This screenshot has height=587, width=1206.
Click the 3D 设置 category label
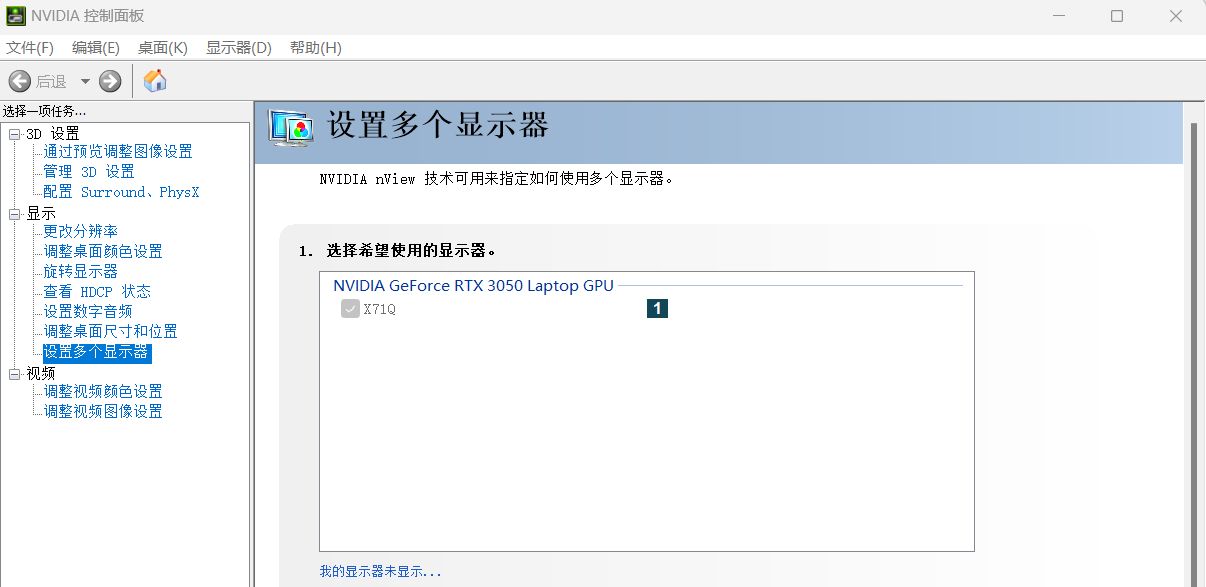pos(52,134)
